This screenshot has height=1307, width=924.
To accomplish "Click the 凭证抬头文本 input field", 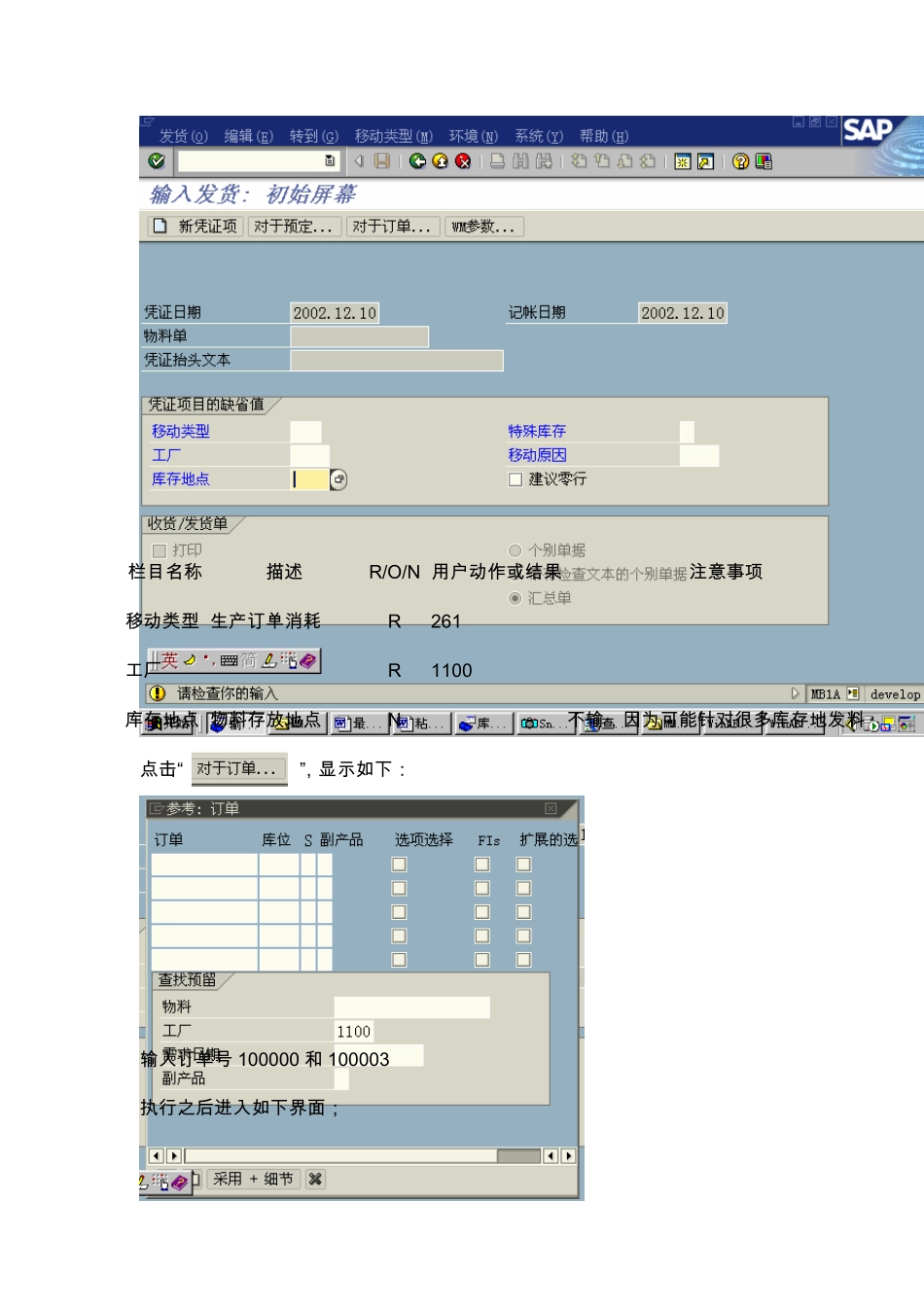I will click(397, 361).
